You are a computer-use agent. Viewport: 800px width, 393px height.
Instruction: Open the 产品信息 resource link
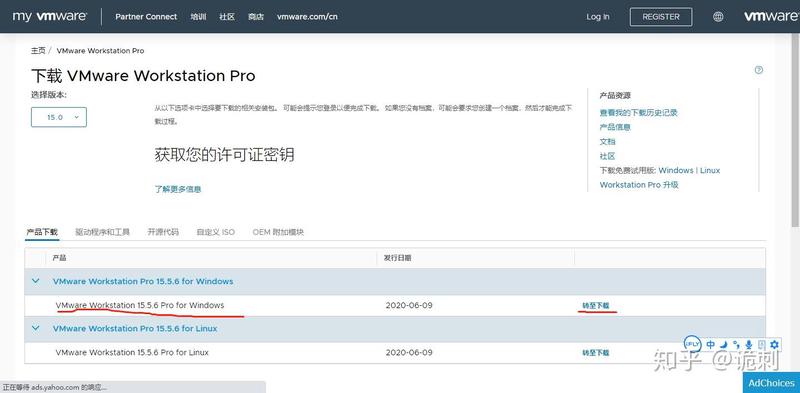pyautogui.click(x=615, y=127)
